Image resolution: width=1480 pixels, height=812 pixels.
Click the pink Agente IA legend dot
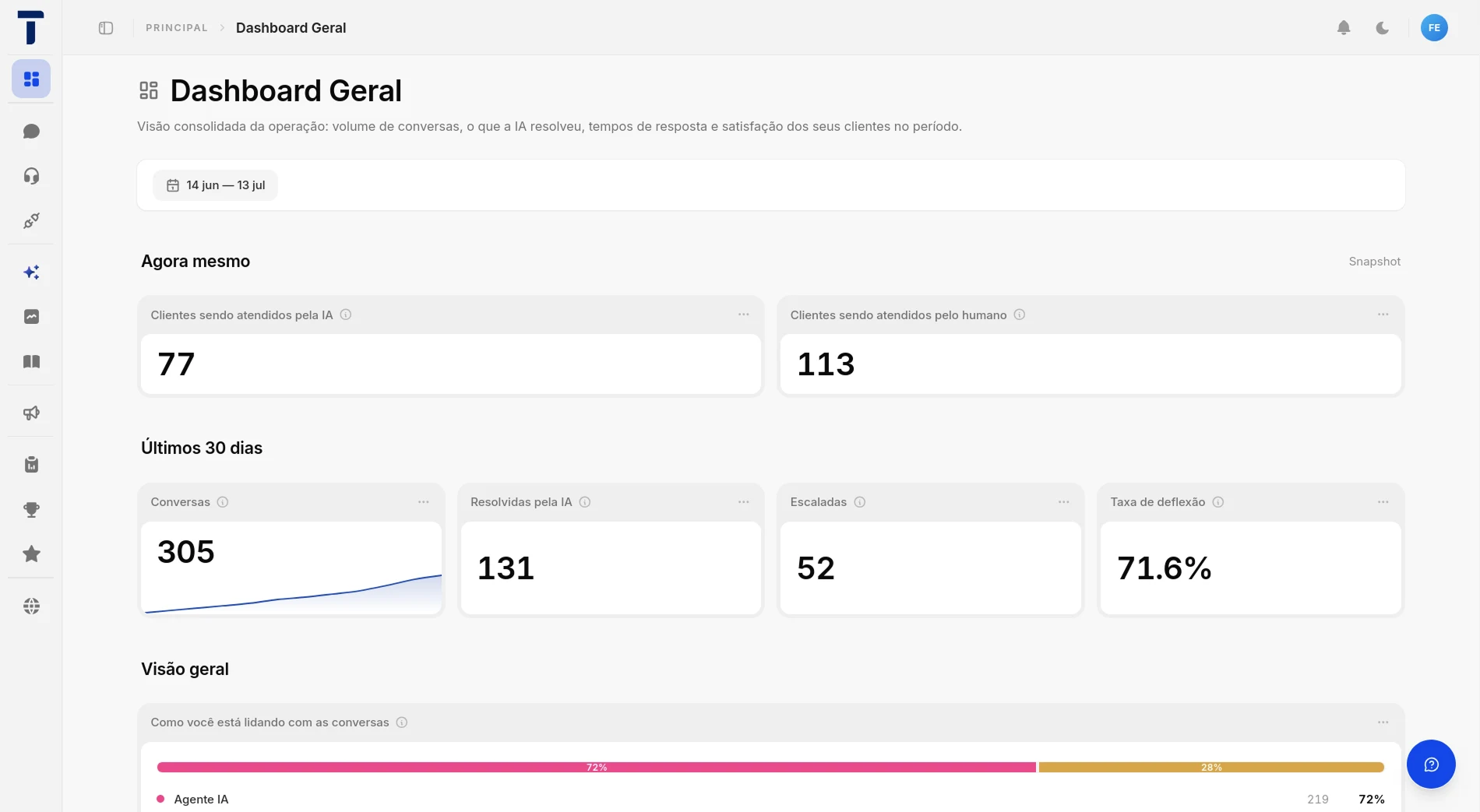[160, 799]
